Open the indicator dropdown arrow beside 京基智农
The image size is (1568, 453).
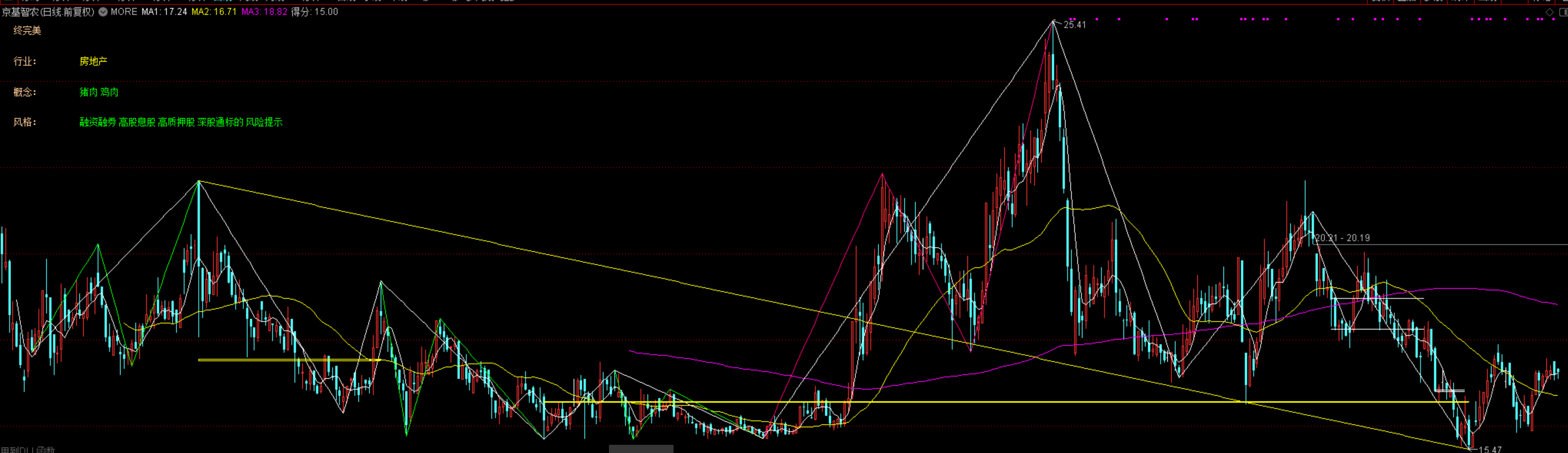(x=103, y=12)
